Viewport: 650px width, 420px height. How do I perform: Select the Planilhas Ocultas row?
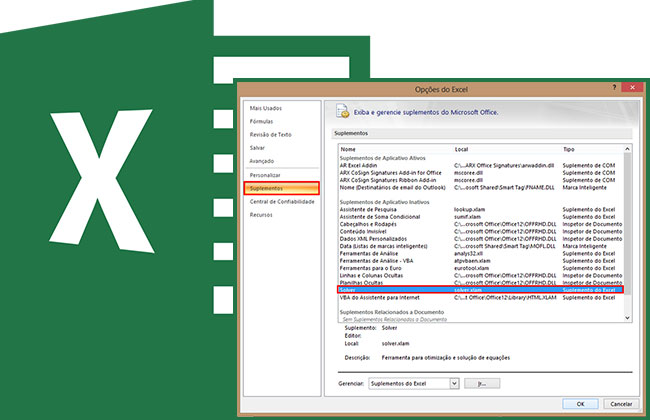tap(481, 283)
